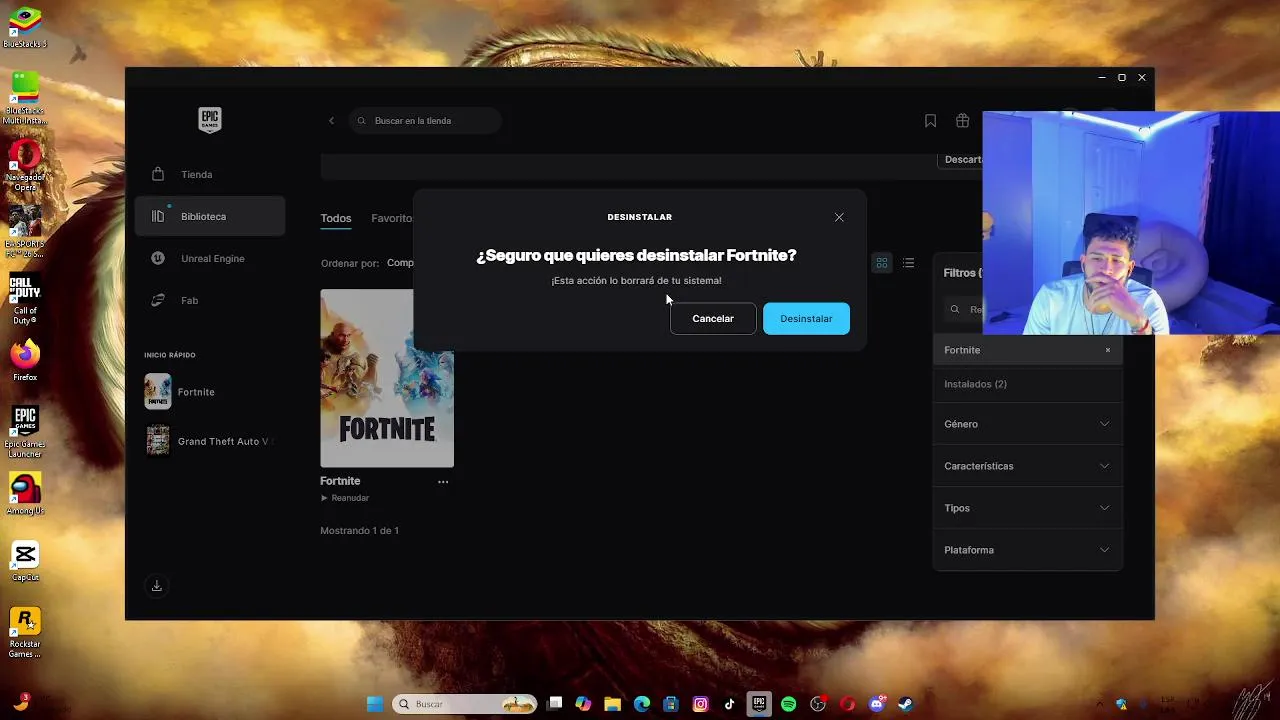
Task: Open the gift icon in top bar
Action: 962,121
